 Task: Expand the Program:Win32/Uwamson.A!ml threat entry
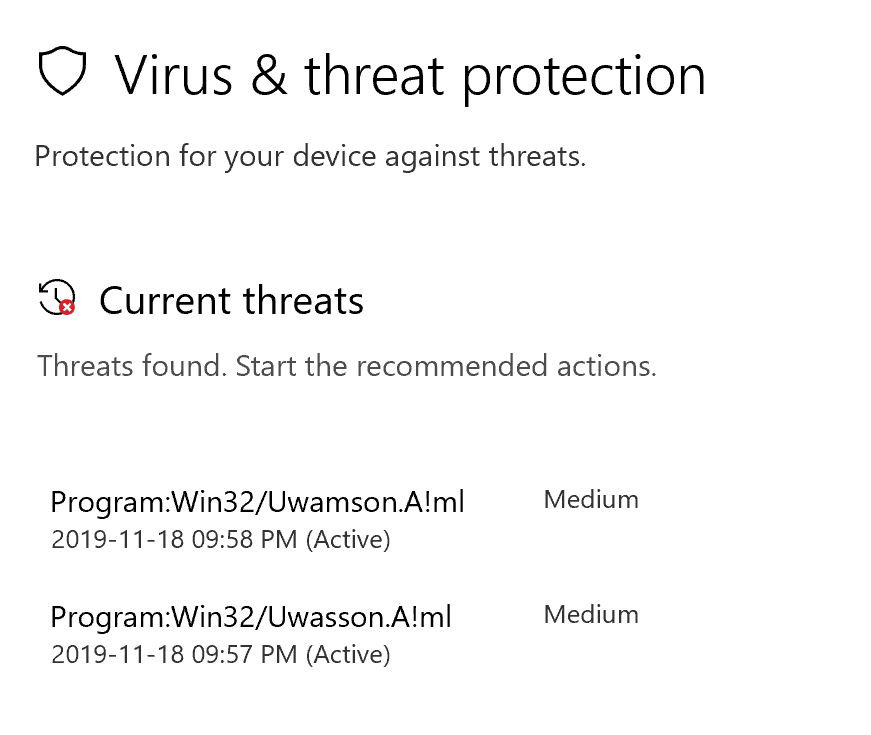pyautogui.click(x=257, y=502)
